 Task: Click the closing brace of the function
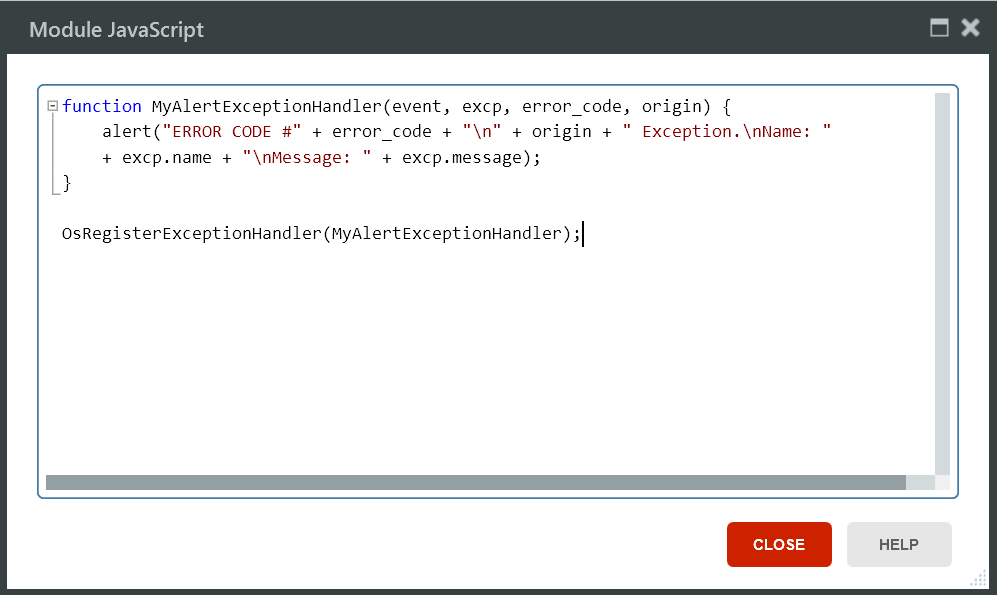[67, 184]
